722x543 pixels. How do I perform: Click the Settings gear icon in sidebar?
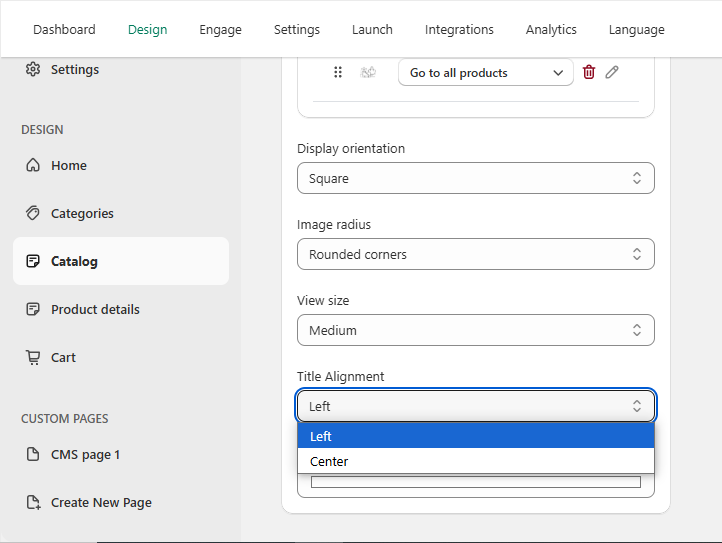[33, 70]
